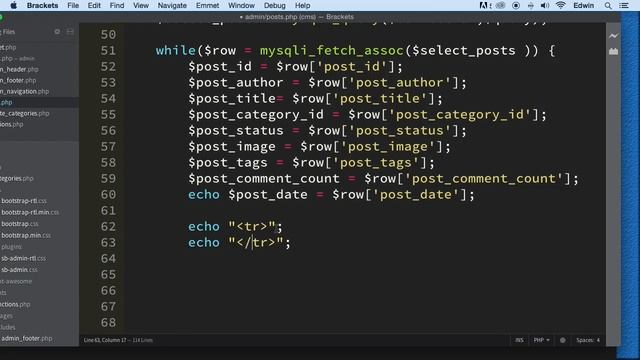Click the '$select_posts' argument on line 51
The width and height of the screenshot is (640, 360).
click(464, 51)
